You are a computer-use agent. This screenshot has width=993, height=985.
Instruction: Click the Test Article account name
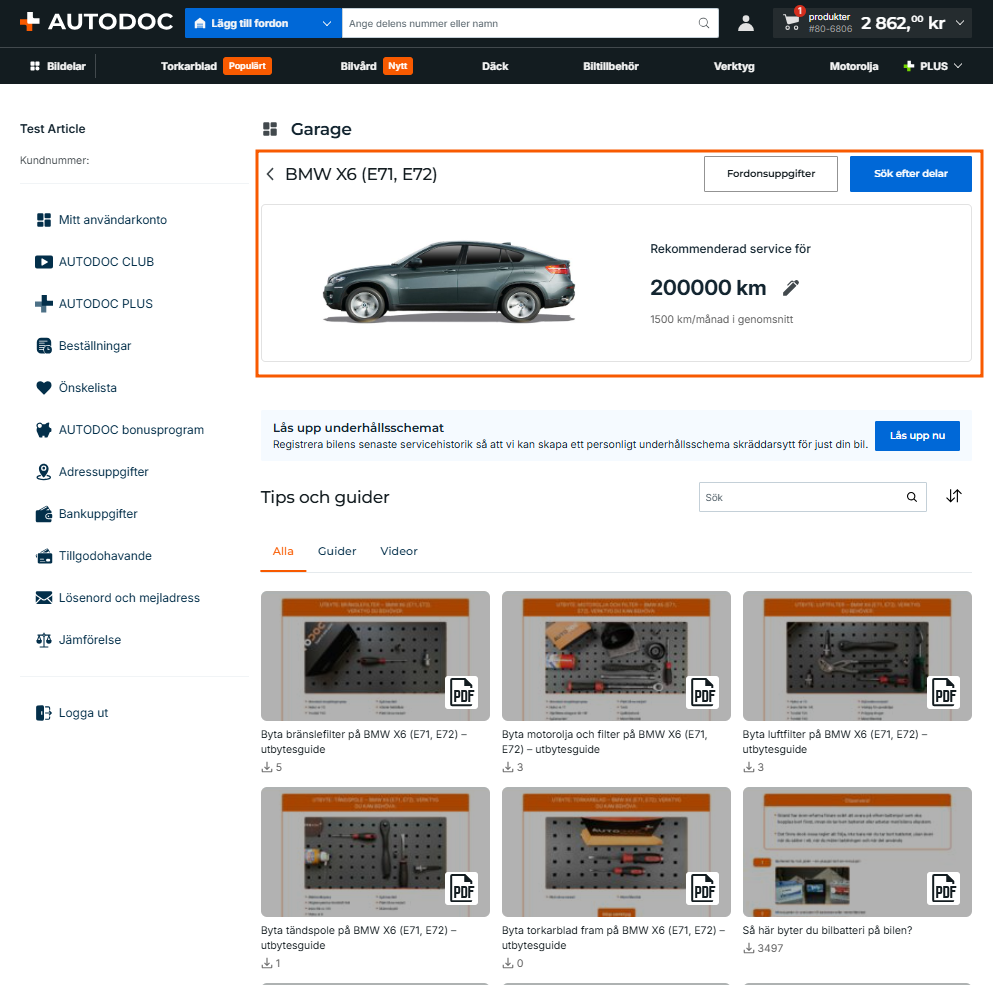click(x=53, y=129)
